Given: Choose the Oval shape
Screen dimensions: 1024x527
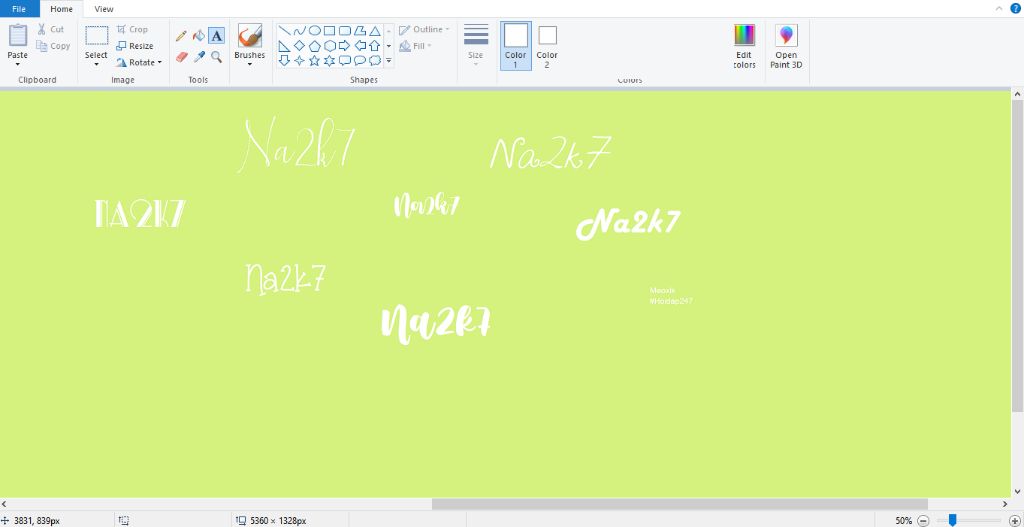Looking at the screenshot, I should point(314,31).
